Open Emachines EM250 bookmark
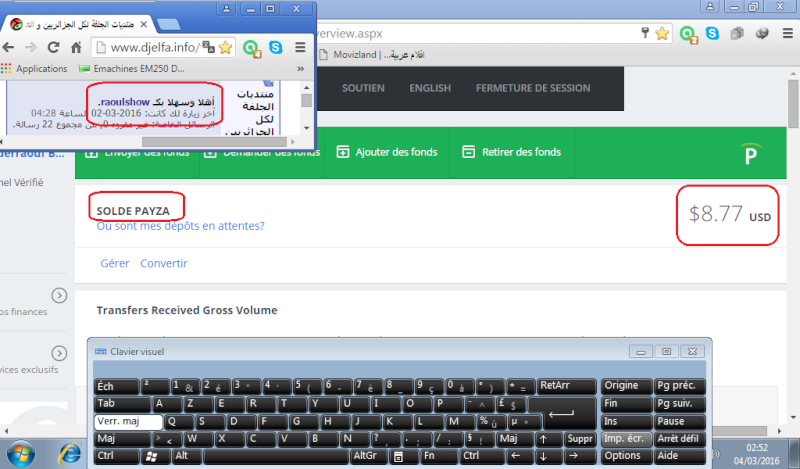The image size is (800, 469). [131, 68]
